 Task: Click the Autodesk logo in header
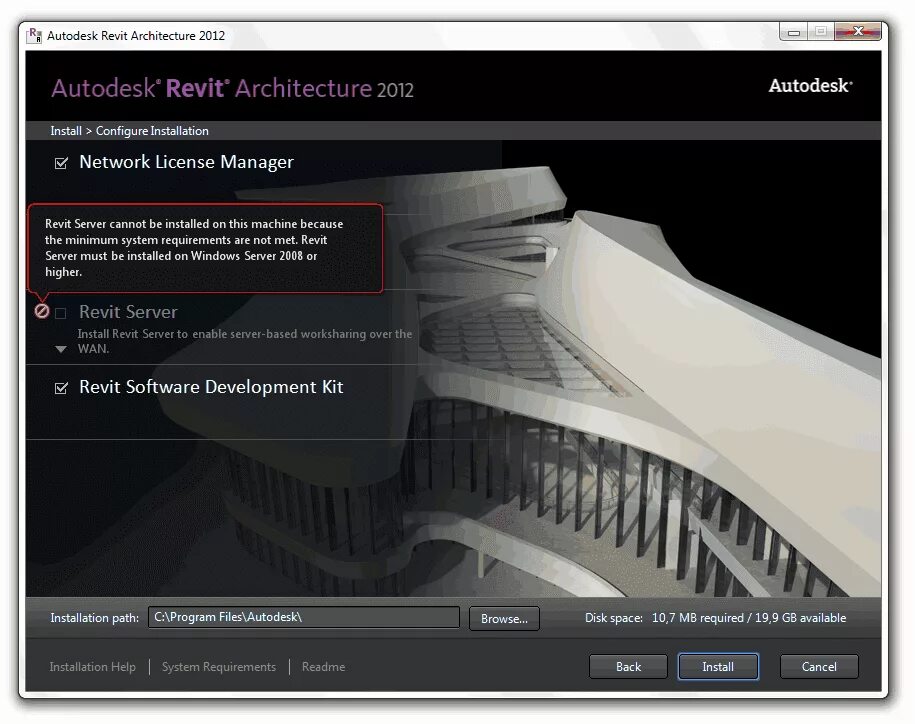tap(811, 86)
